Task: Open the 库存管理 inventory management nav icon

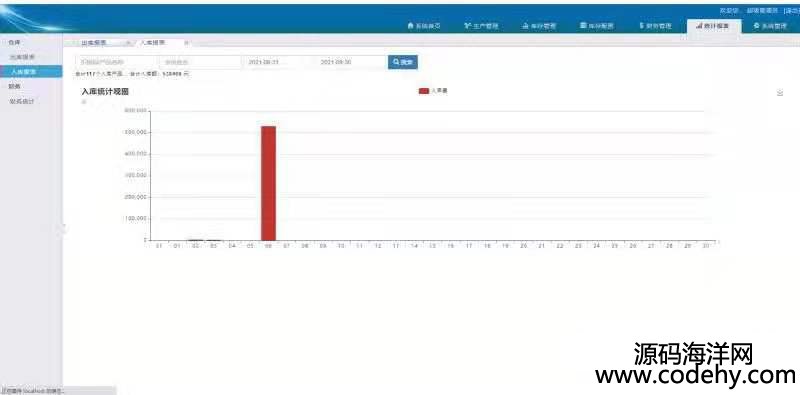Action: pos(526,26)
